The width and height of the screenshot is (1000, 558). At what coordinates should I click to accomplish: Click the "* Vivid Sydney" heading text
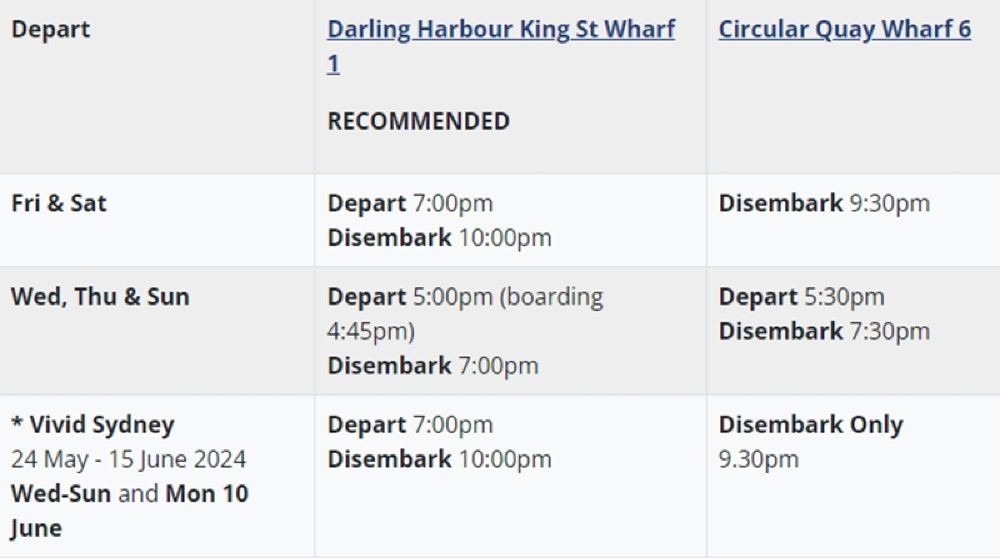[x=92, y=424]
